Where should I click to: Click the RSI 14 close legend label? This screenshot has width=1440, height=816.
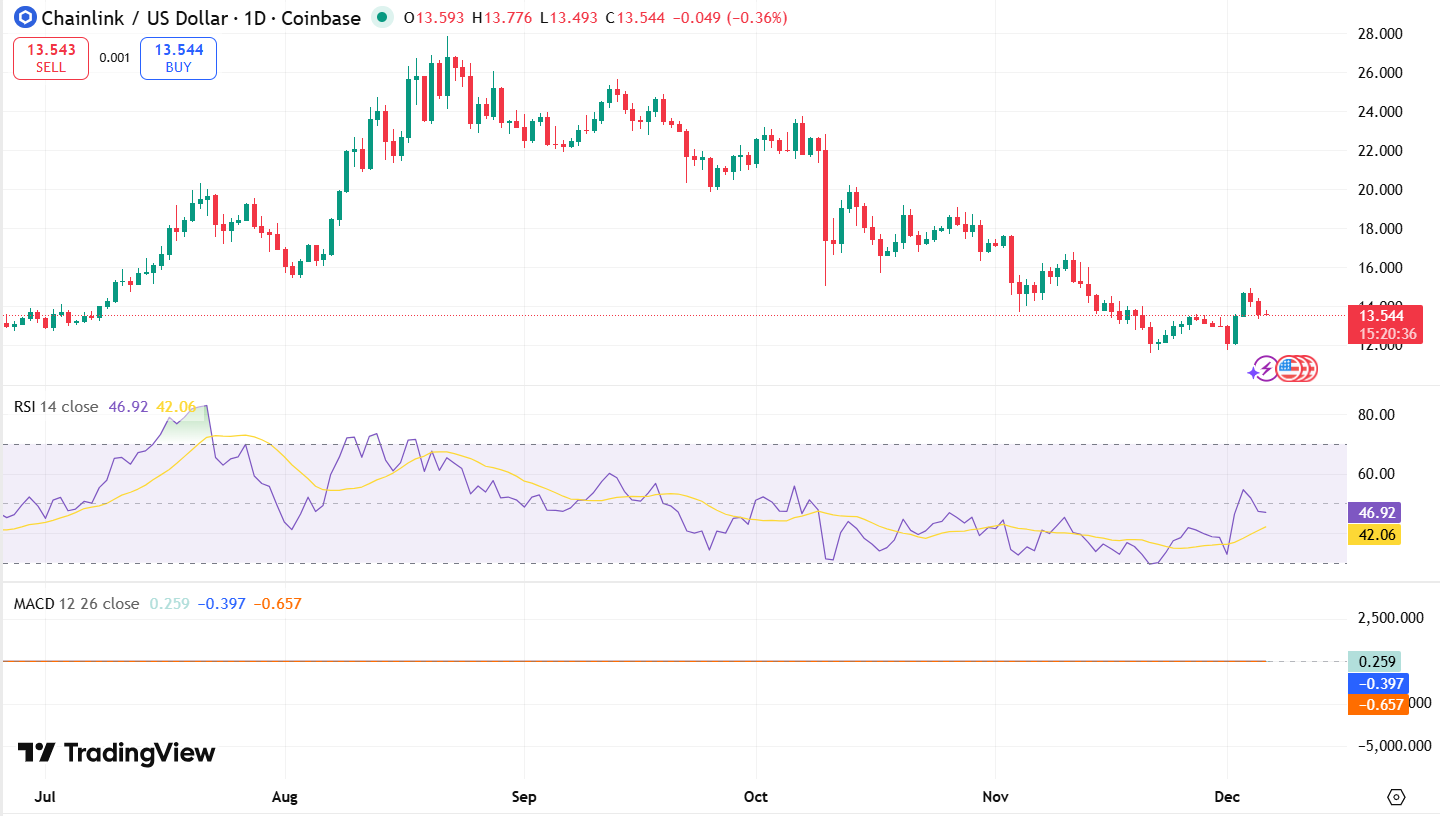pos(55,407)
